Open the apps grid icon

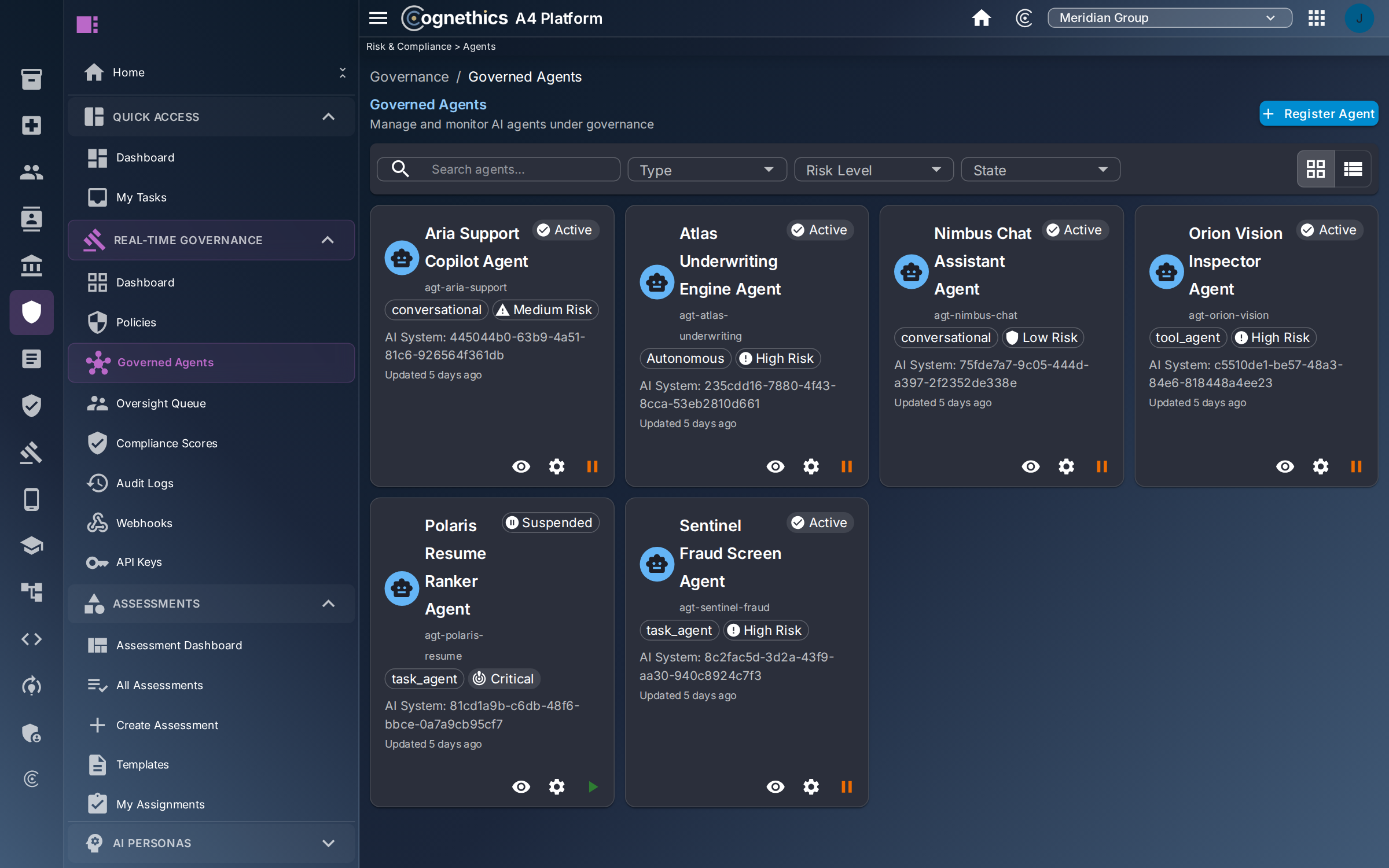(1317, 18)
